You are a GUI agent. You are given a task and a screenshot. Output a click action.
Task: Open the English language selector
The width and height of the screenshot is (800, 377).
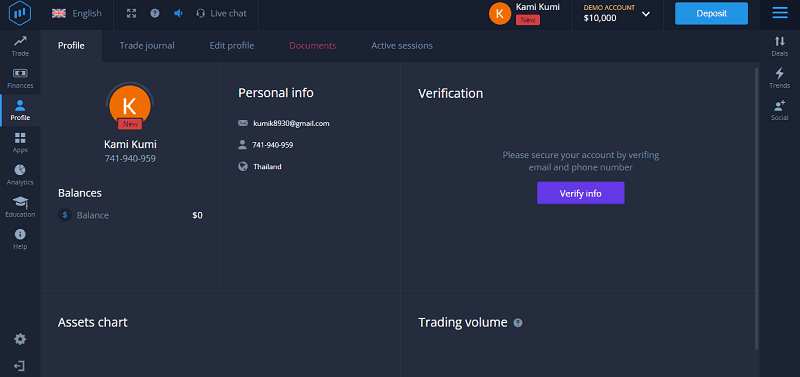[x=77, y=14]
